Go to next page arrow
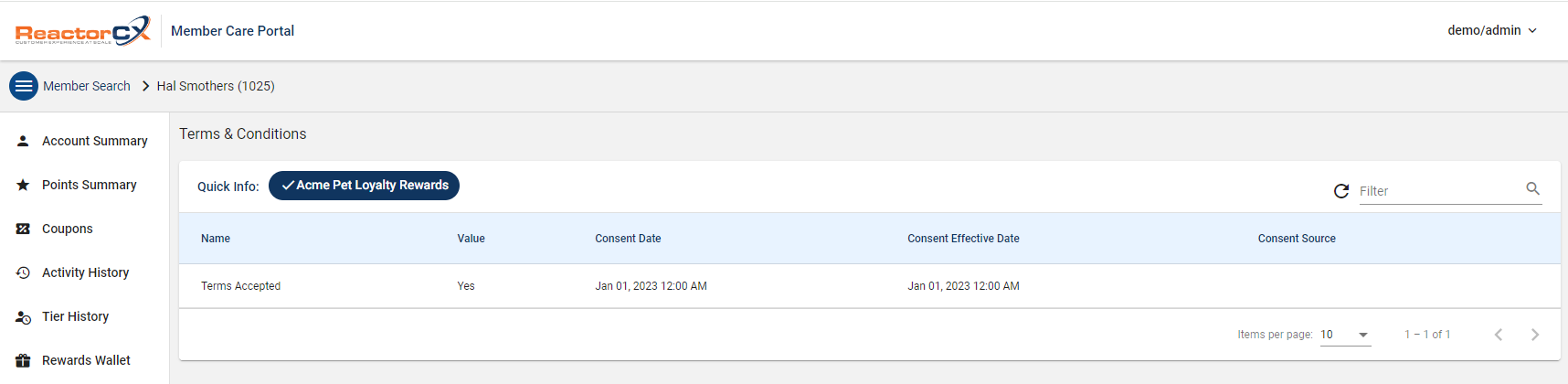 point(1535,335)
